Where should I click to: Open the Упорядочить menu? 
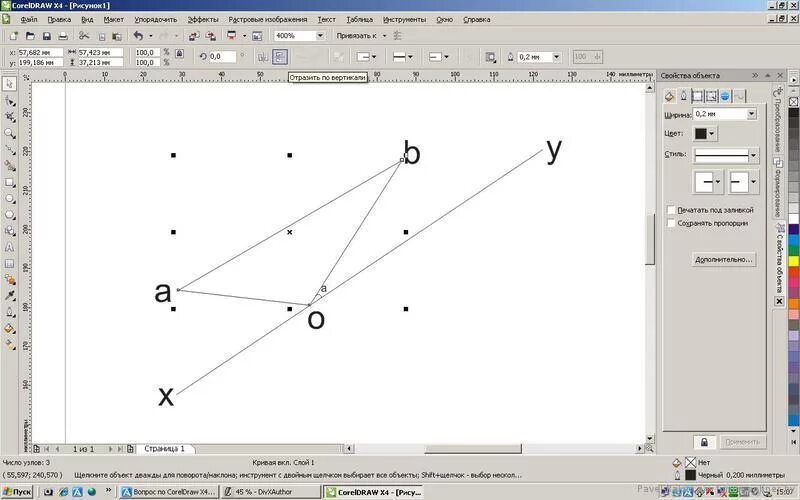156,19
